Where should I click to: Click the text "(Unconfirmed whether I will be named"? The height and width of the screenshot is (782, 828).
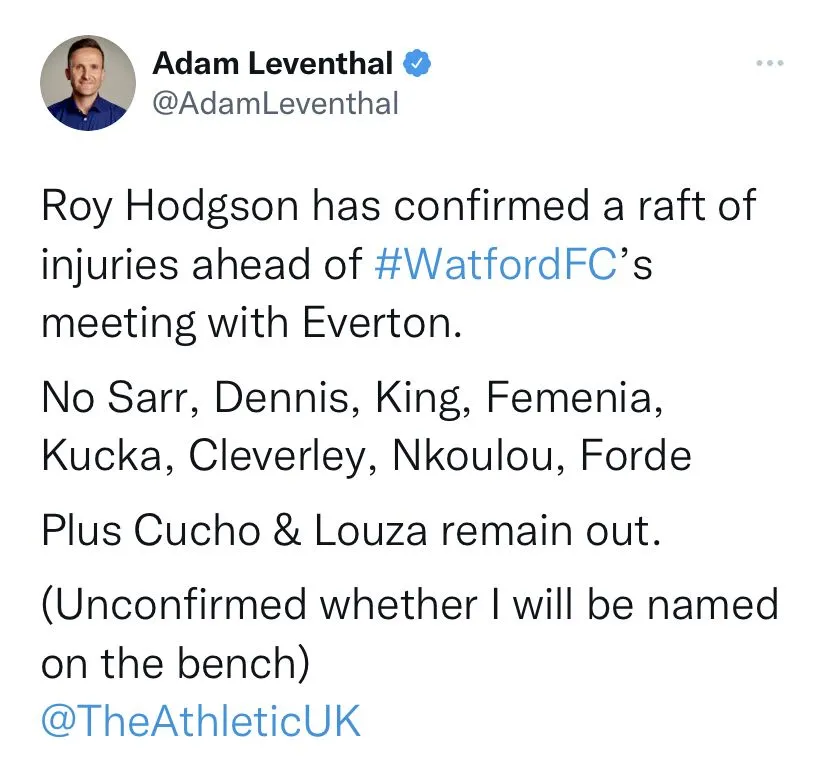pyautogui.click(x=410, y=606)
